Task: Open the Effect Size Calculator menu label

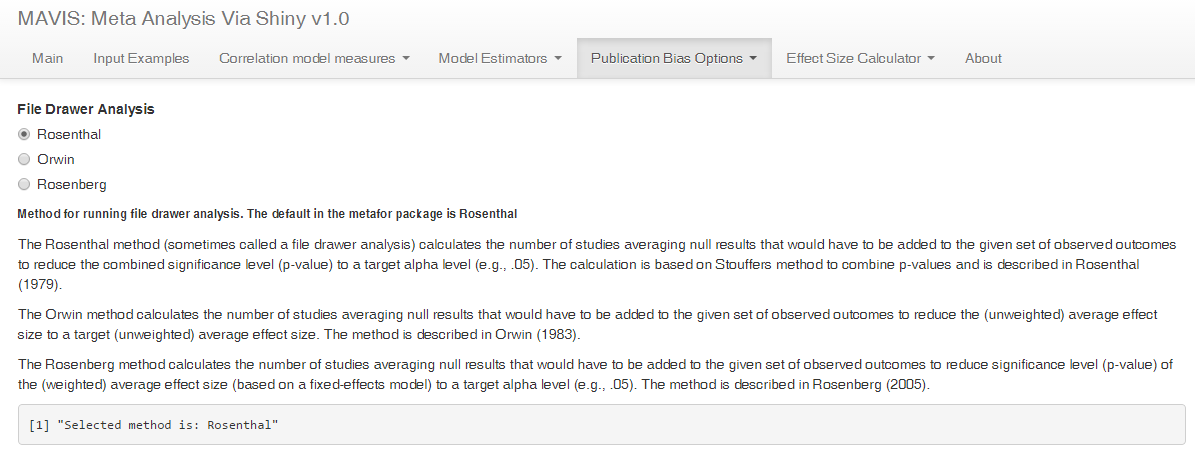Action: [853, 58]
